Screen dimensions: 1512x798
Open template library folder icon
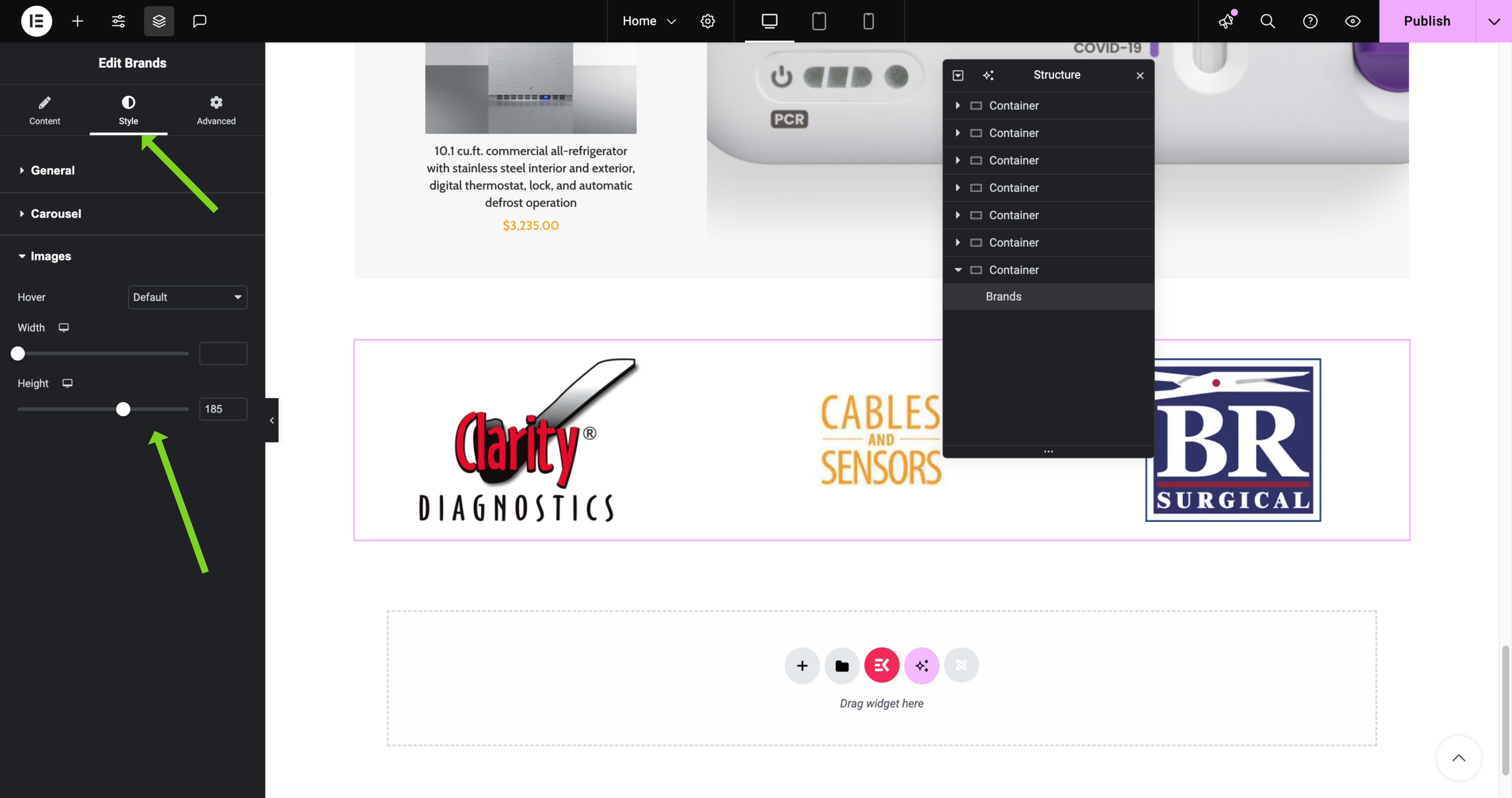pyautogui.click(x=842, y=665)
